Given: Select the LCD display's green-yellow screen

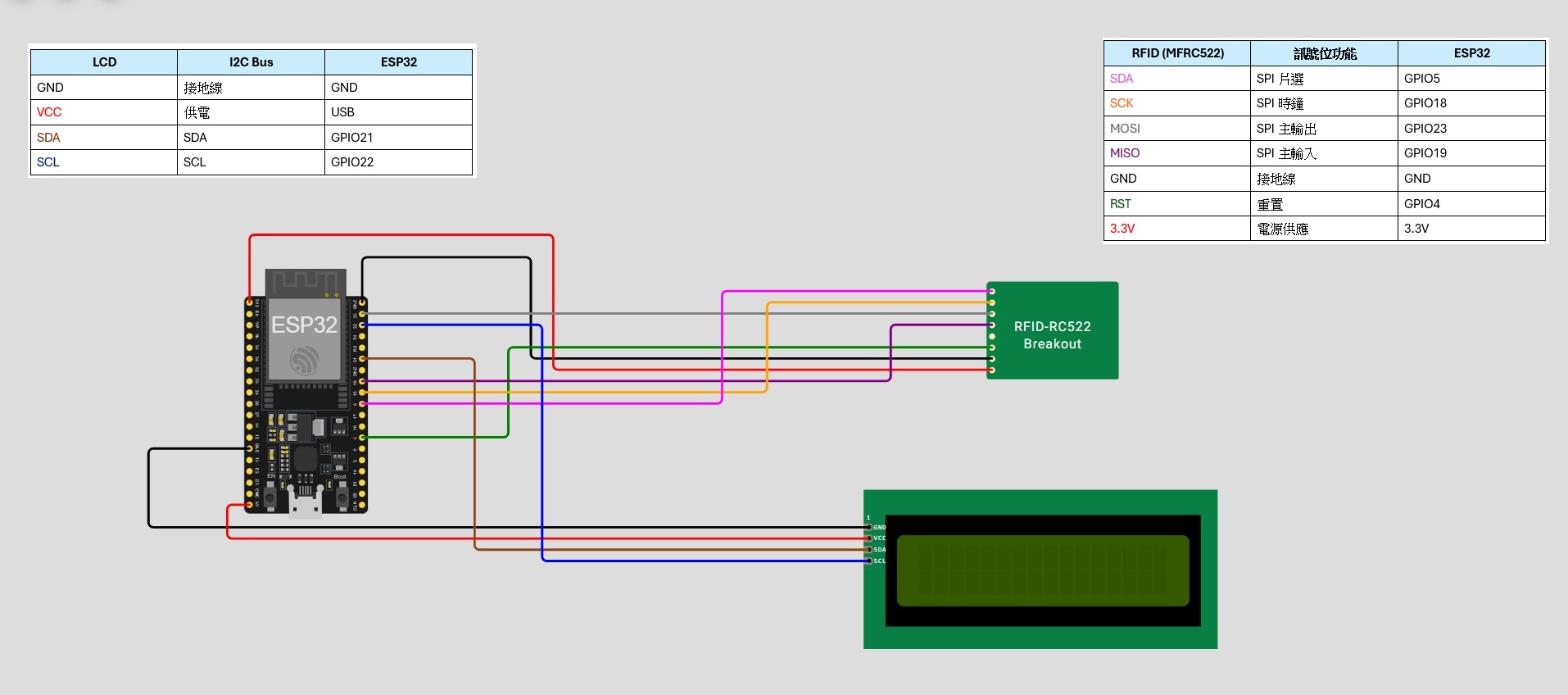Looking at the screenshot, I should (x=1043, y=570).
